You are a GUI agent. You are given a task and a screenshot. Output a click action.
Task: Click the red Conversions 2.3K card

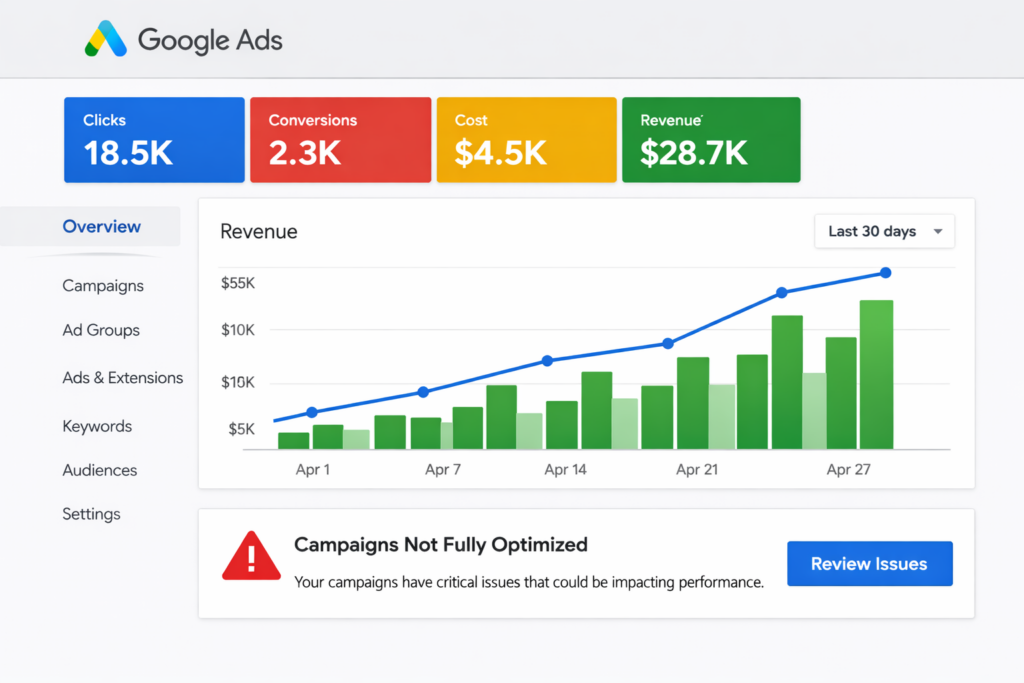coord(340,140)
